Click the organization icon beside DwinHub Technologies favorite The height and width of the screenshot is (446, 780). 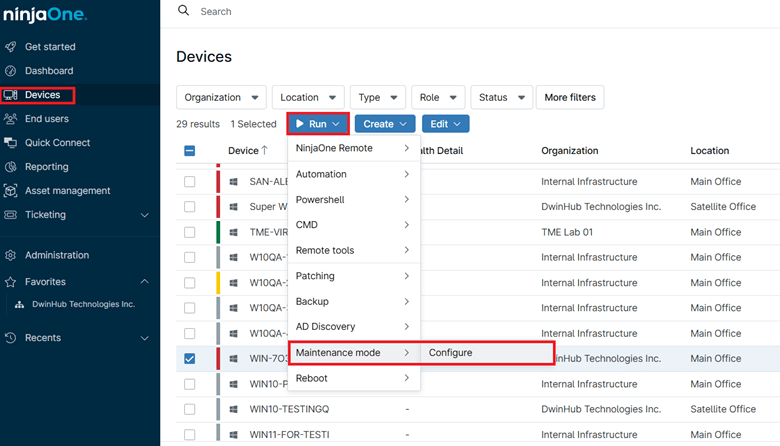tap(19, 304)
